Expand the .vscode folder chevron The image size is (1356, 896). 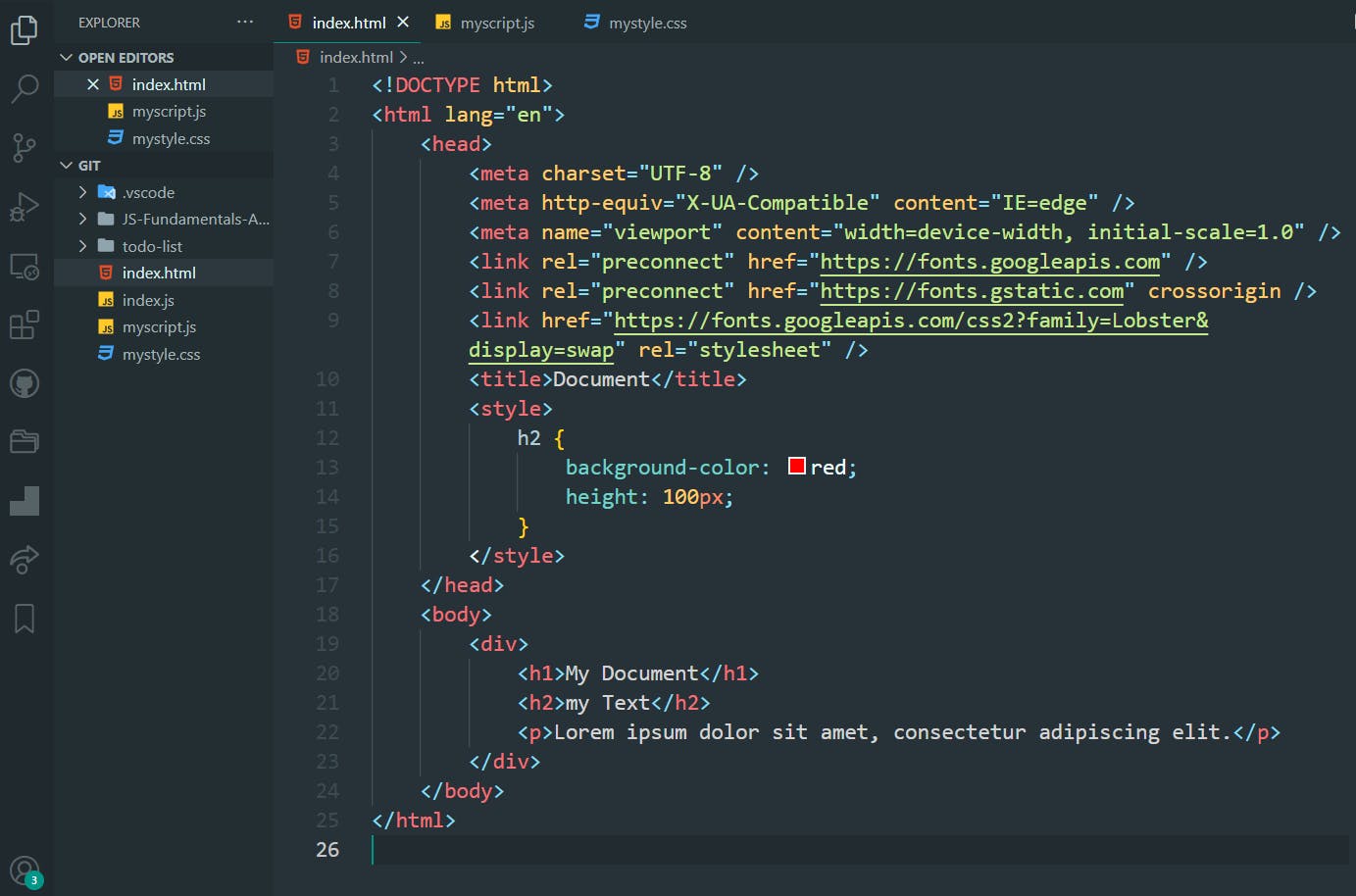pos(83,192)
